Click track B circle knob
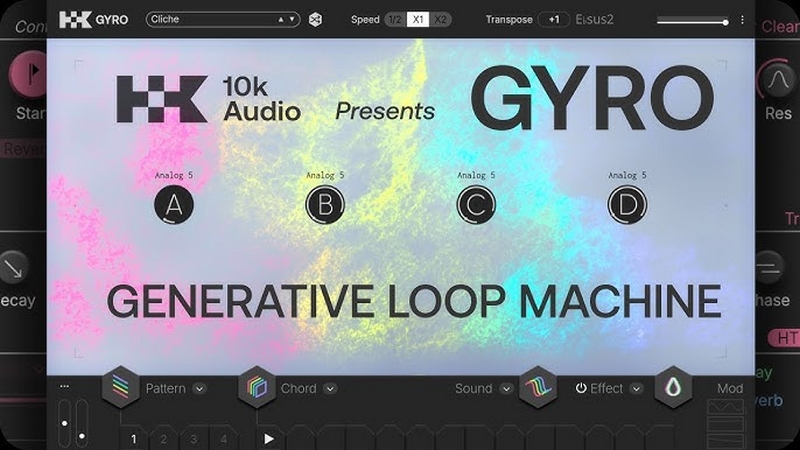Viewport: 800px width, 450px height. [x=325, y=205]
